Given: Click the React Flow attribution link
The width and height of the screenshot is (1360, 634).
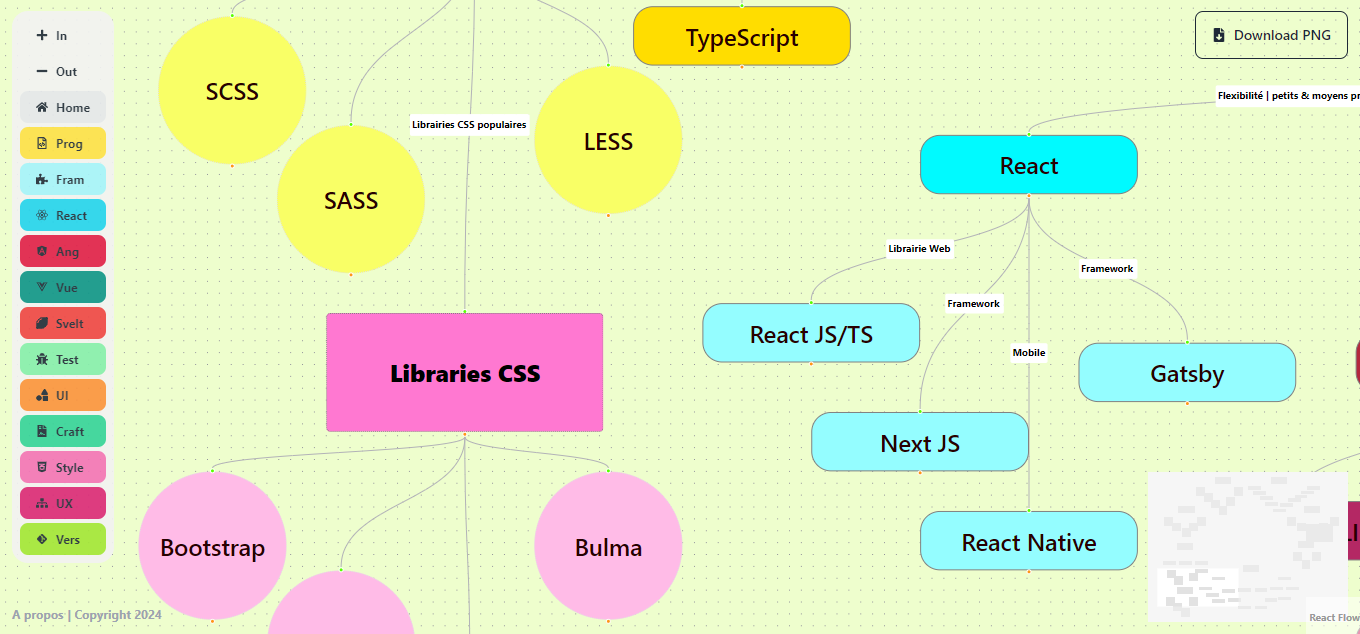Looking at the screenshot, I should pyautogui.click(x=1335, y=617).
